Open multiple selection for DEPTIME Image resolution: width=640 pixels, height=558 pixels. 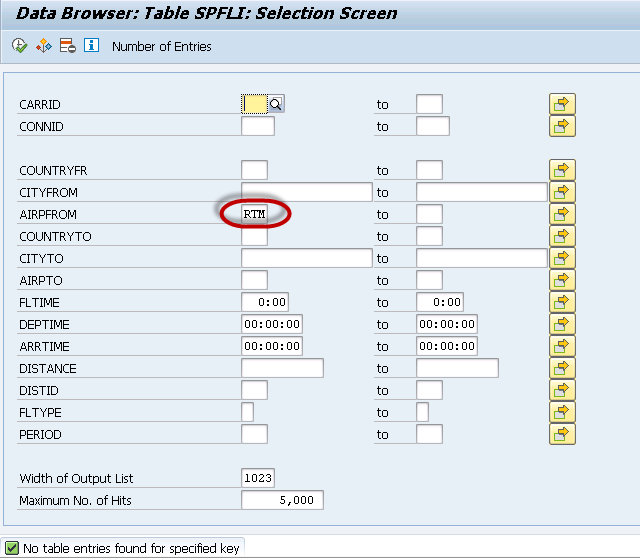(562, 325)
